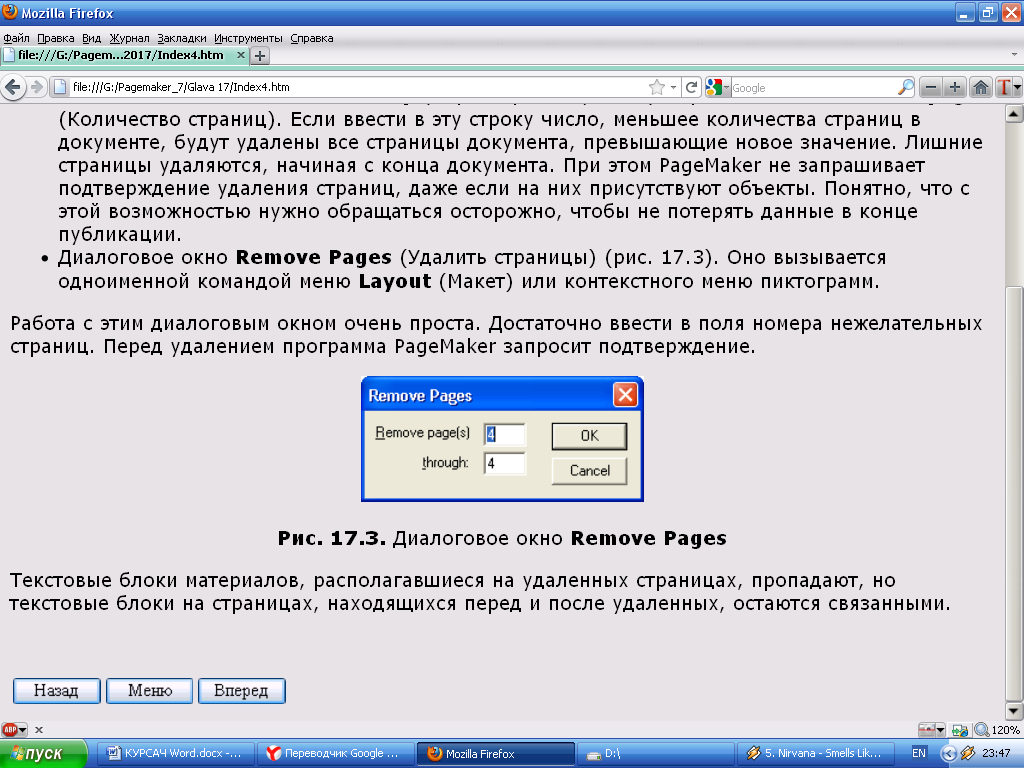Screen dimensions: 1024x768
Task: Open the Вид menu
Action: click(91, 38)
